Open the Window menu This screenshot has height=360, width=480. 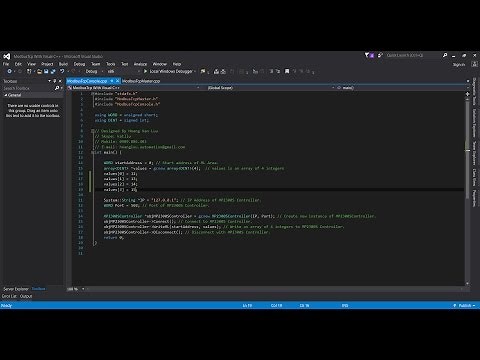(x=160, y=64)
